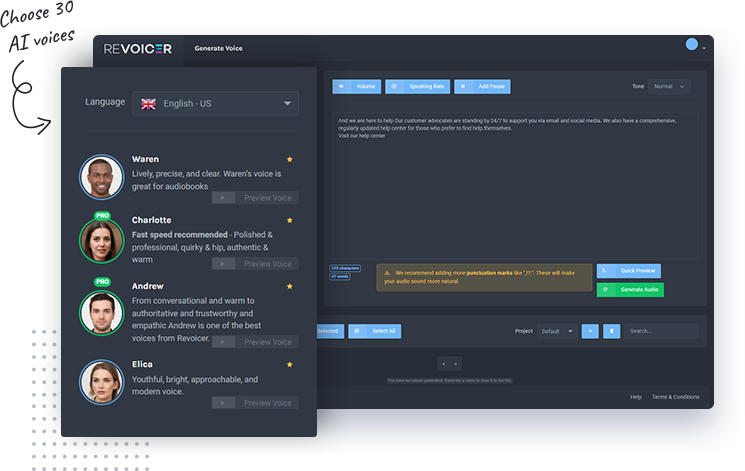This screenshot has width=745, height=471.
Task: Toggle the favorite star for Waren
Action: pyautogui.click(x=290, y=159)
